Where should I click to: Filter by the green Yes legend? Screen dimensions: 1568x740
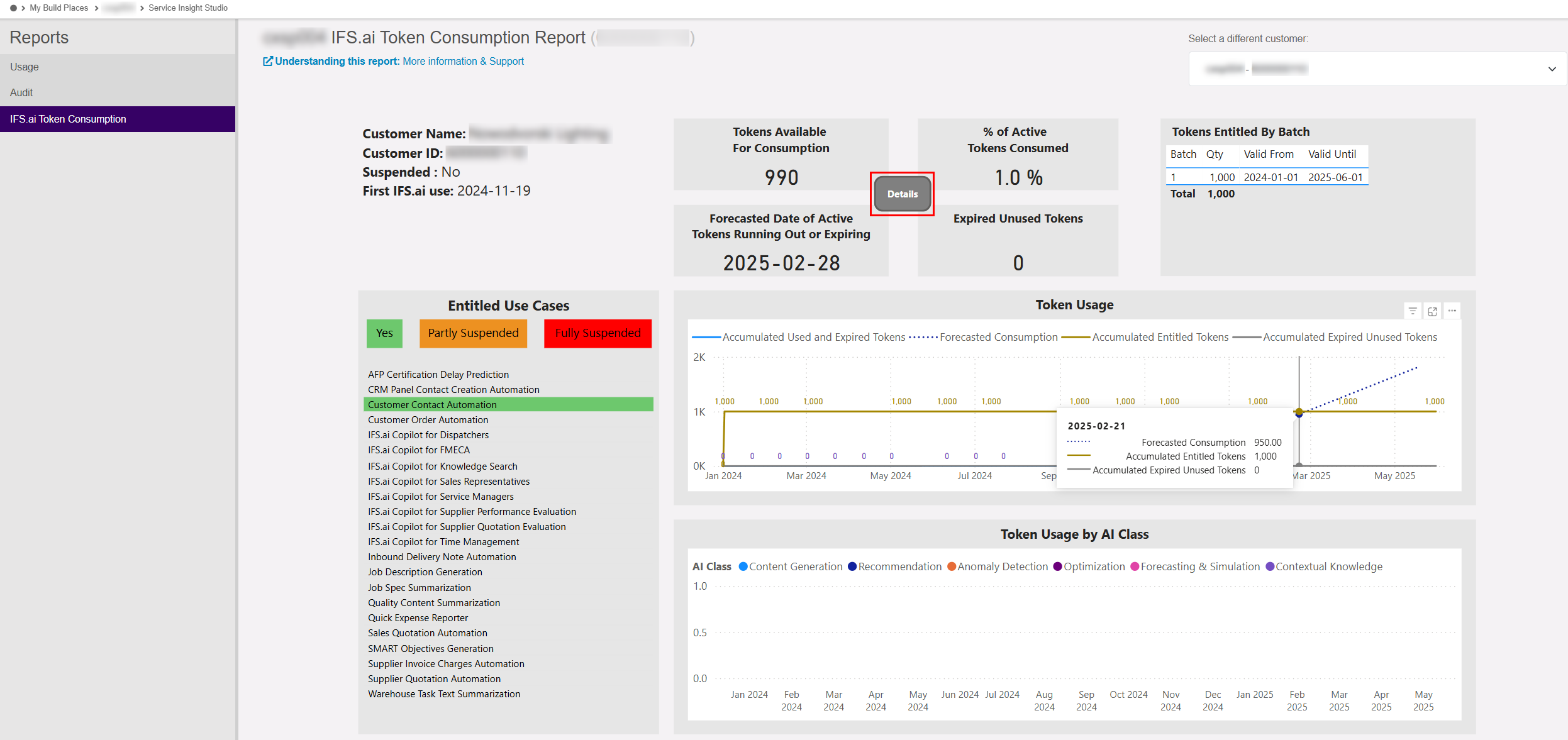384,333
